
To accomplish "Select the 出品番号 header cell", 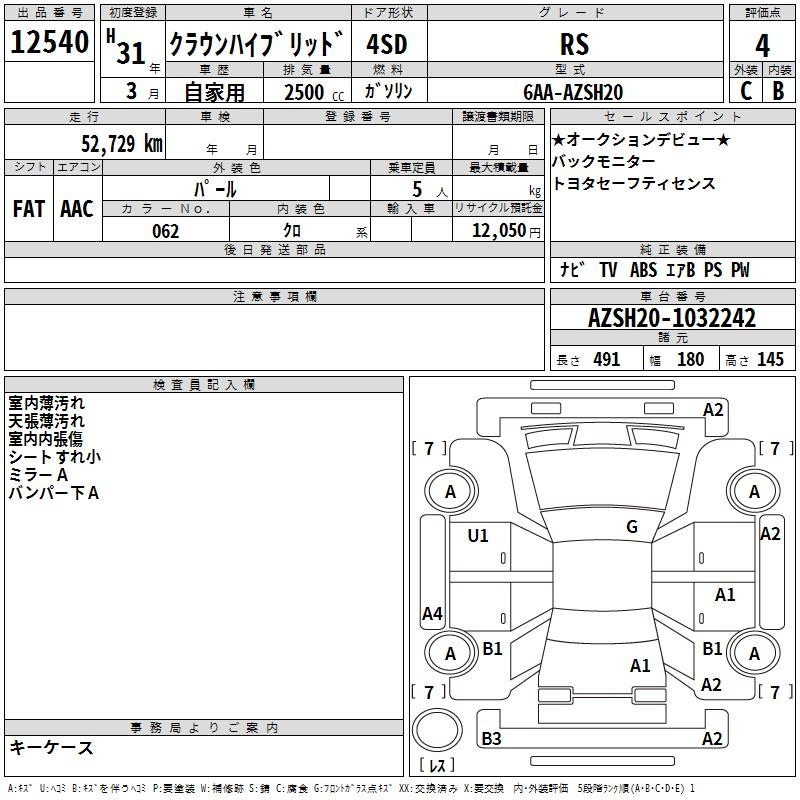I will tap(49, 13).
